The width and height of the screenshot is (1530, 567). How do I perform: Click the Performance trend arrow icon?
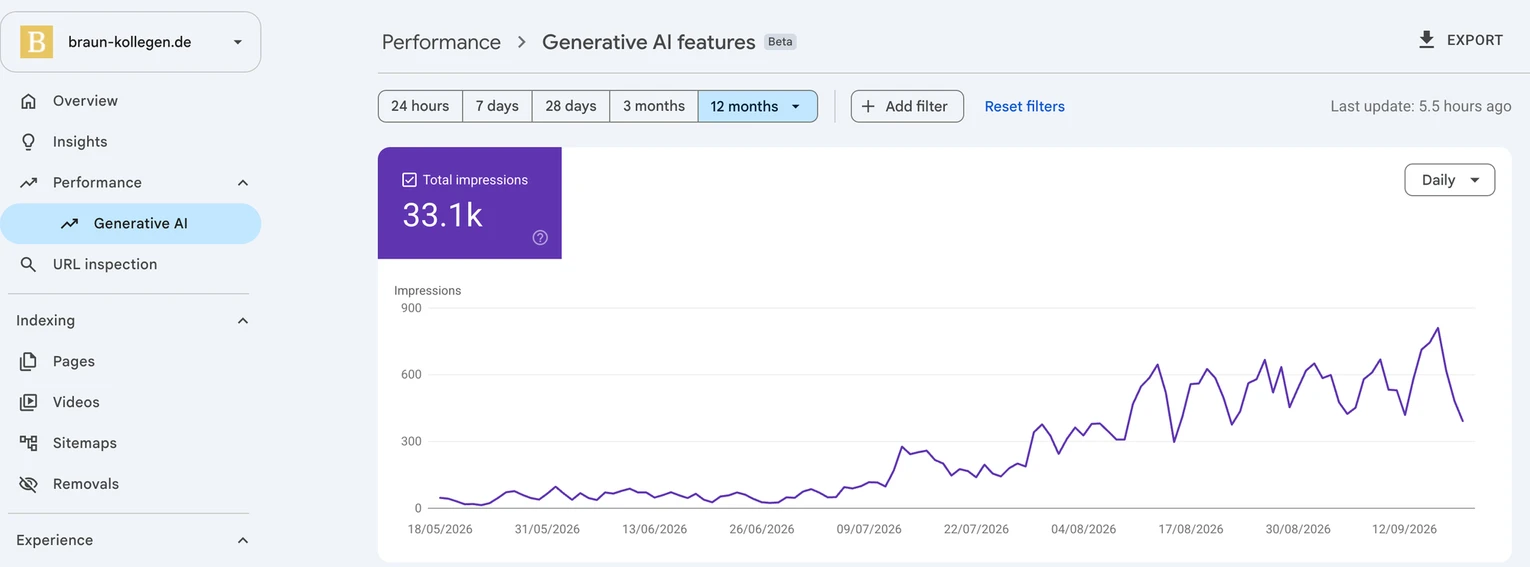29,183
